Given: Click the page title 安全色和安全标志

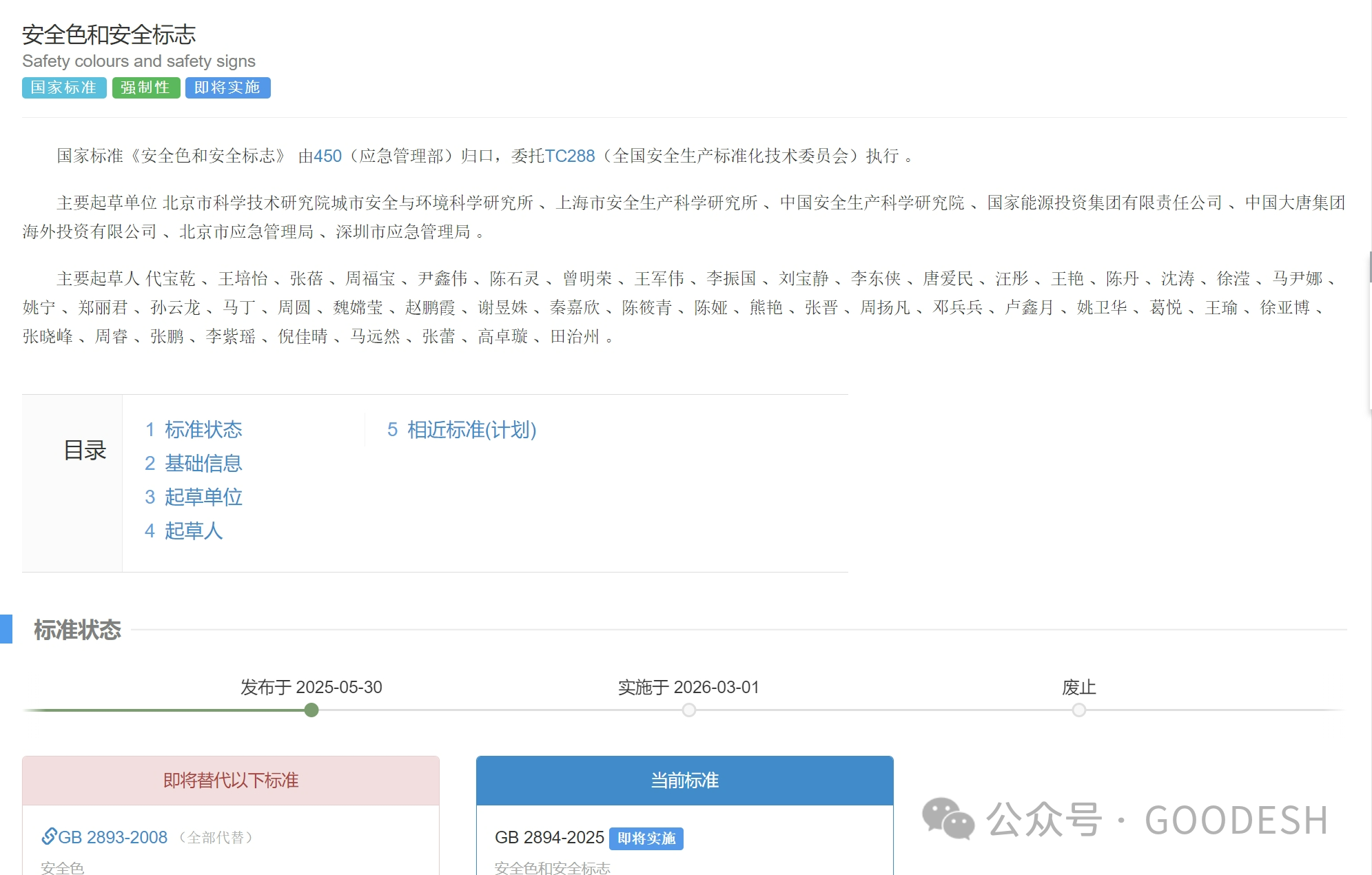Looking at the screenshot, I should pyautogui.click(x=109, y=34).
